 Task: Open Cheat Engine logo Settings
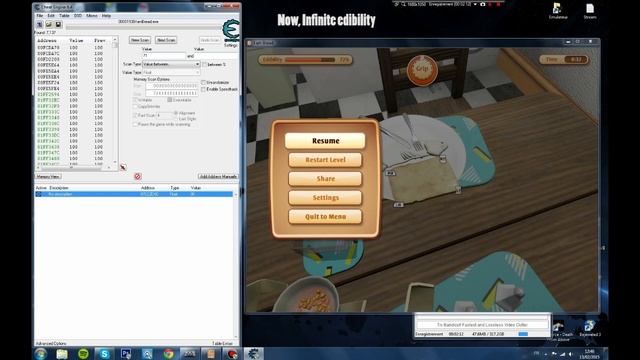[231, 33]
